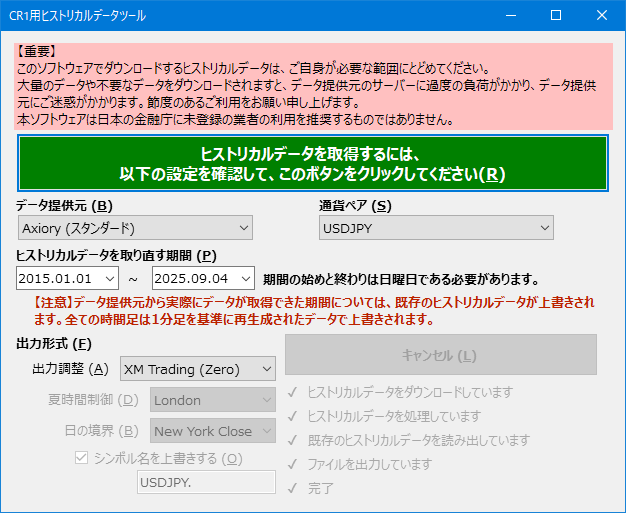Open the 夏時間制御 London dropdown
The width and height of the screenshot is (626, 513).
[213, 400]
